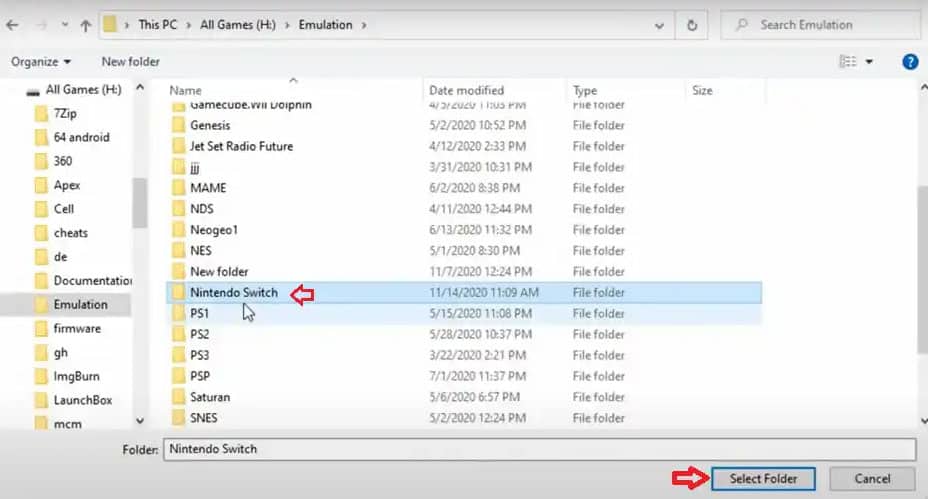Sort by Size column header

pyautogui.click(x=702, y=91)
